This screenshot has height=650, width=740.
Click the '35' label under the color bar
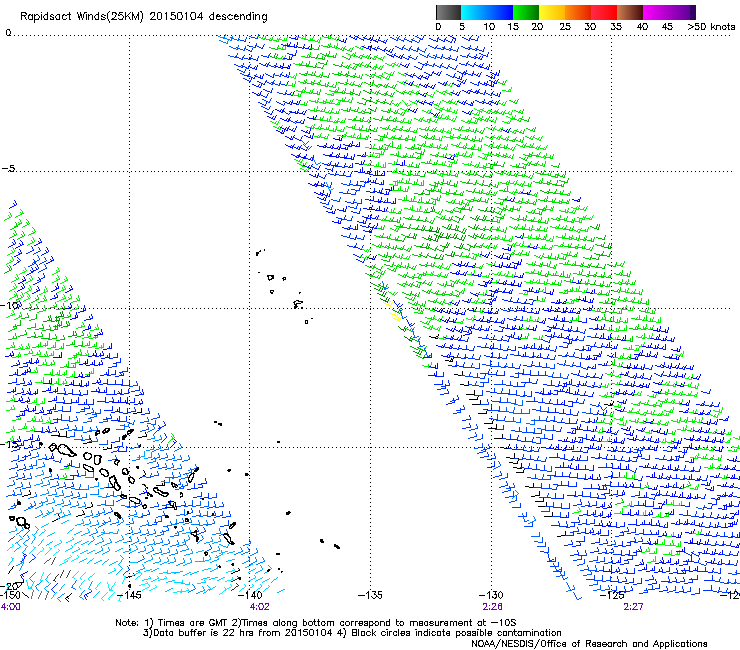[616, 27]
